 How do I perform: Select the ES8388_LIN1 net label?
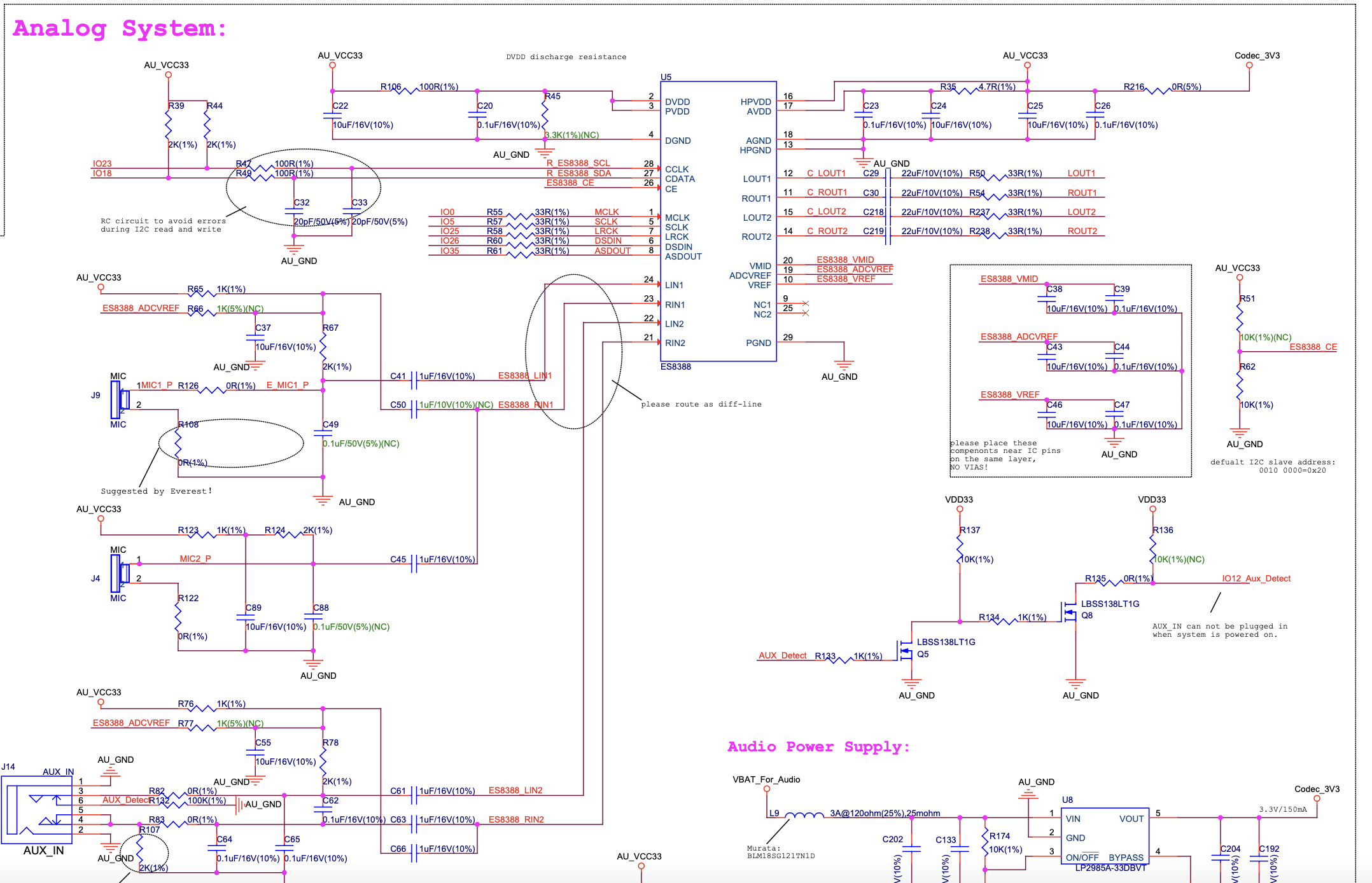525,375
